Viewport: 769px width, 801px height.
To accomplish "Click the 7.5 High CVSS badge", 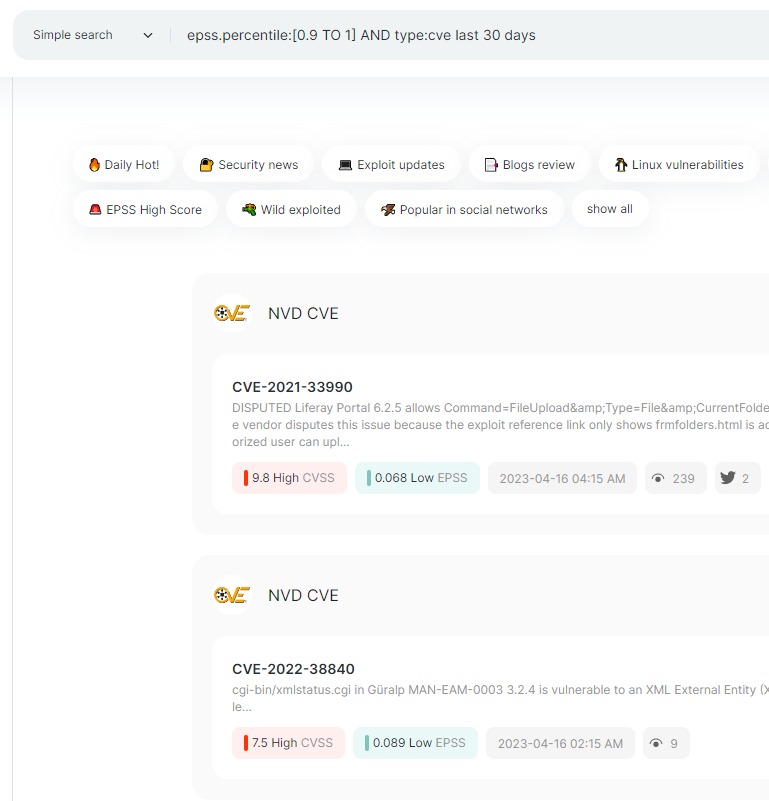I will (288, 743).
